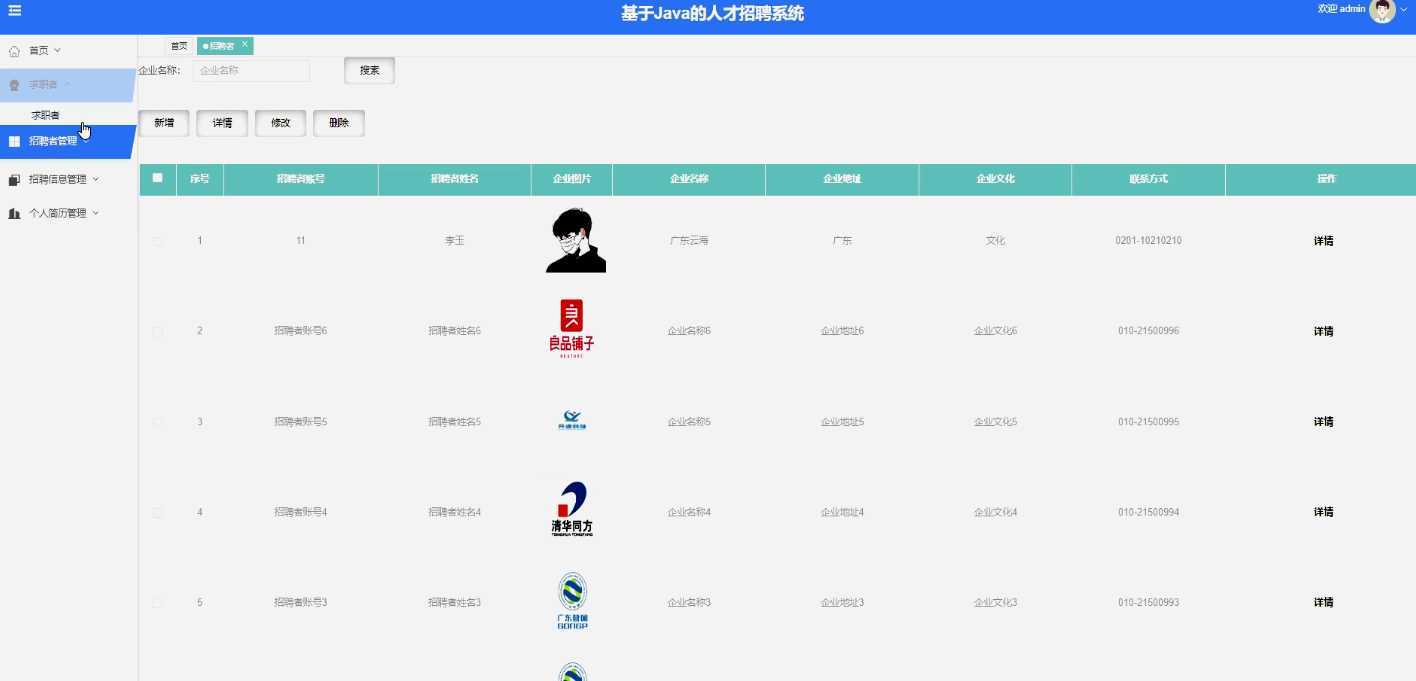Click the 搜索 button
1416x681 pixels.
point(370,70)
